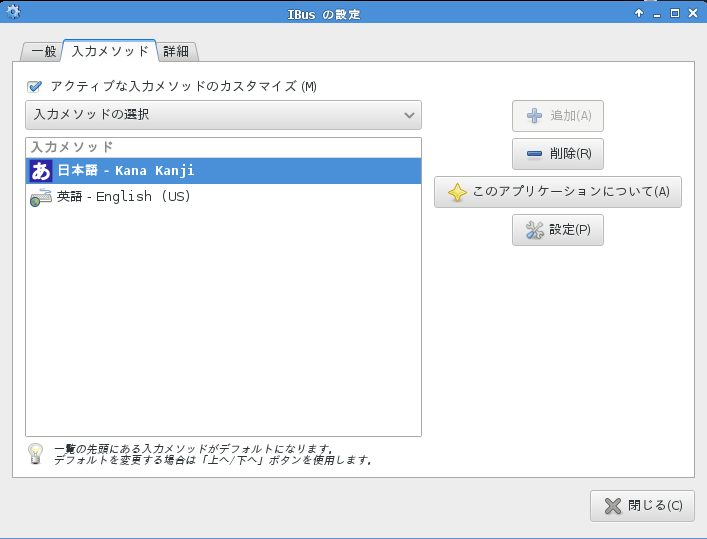The width and height of the screenshot is (707, 539).
Task: Open the window menu gear icon in title bar
Action: pyautogui.click(x=12, y=13)
